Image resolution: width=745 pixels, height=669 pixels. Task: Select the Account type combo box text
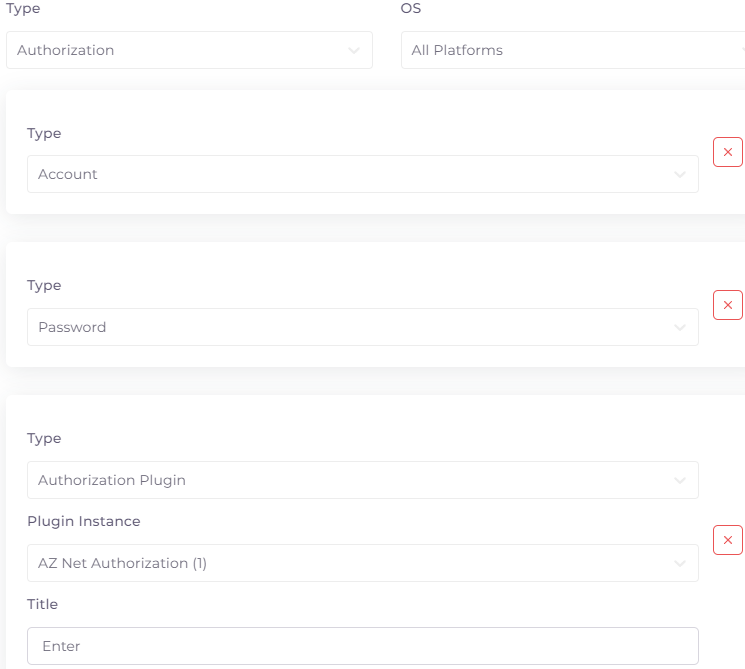pos(67,174)
